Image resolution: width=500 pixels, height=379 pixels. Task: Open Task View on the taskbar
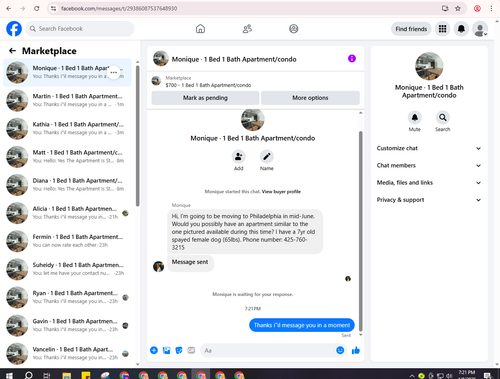coord(46,376)
